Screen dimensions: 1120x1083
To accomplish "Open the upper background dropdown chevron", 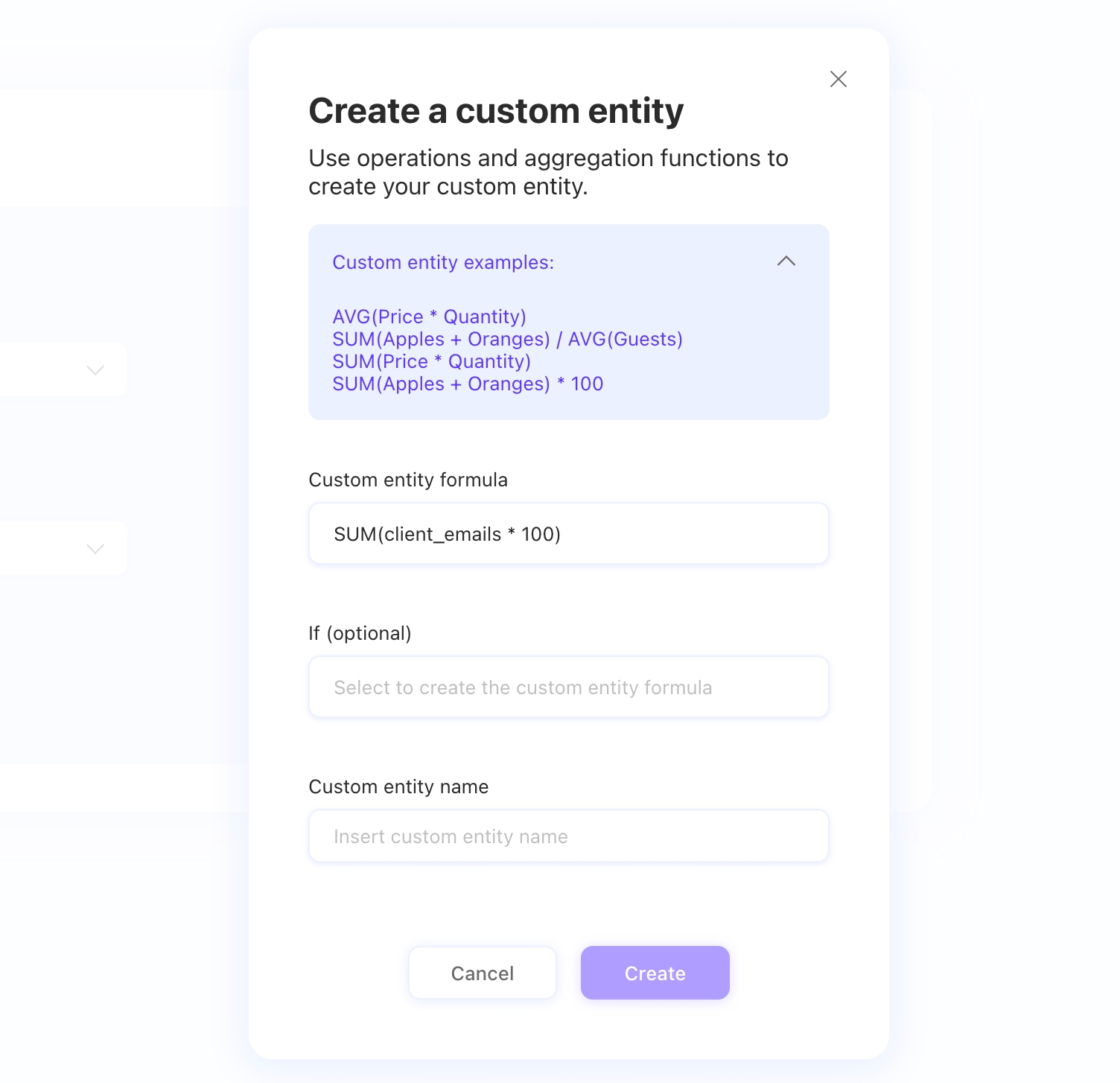I will point(95,370).
